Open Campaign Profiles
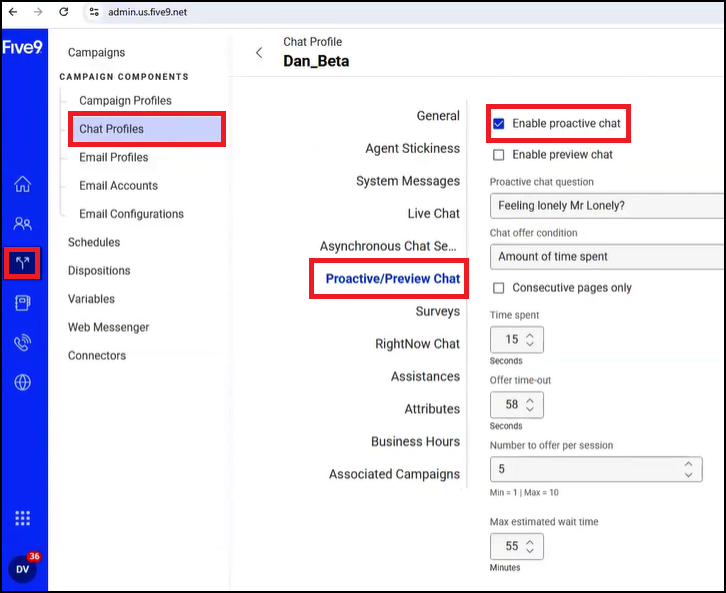 pos(125,100)
